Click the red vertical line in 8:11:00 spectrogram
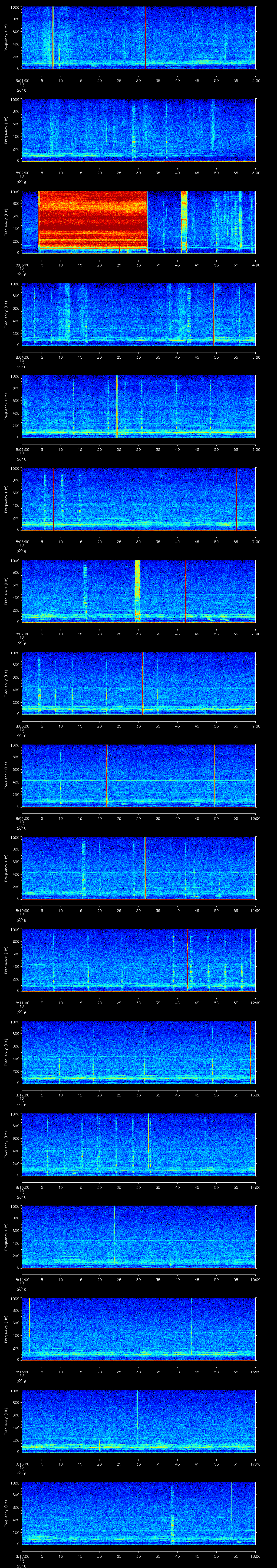The image size is (277, 1568). click(188, 959)
